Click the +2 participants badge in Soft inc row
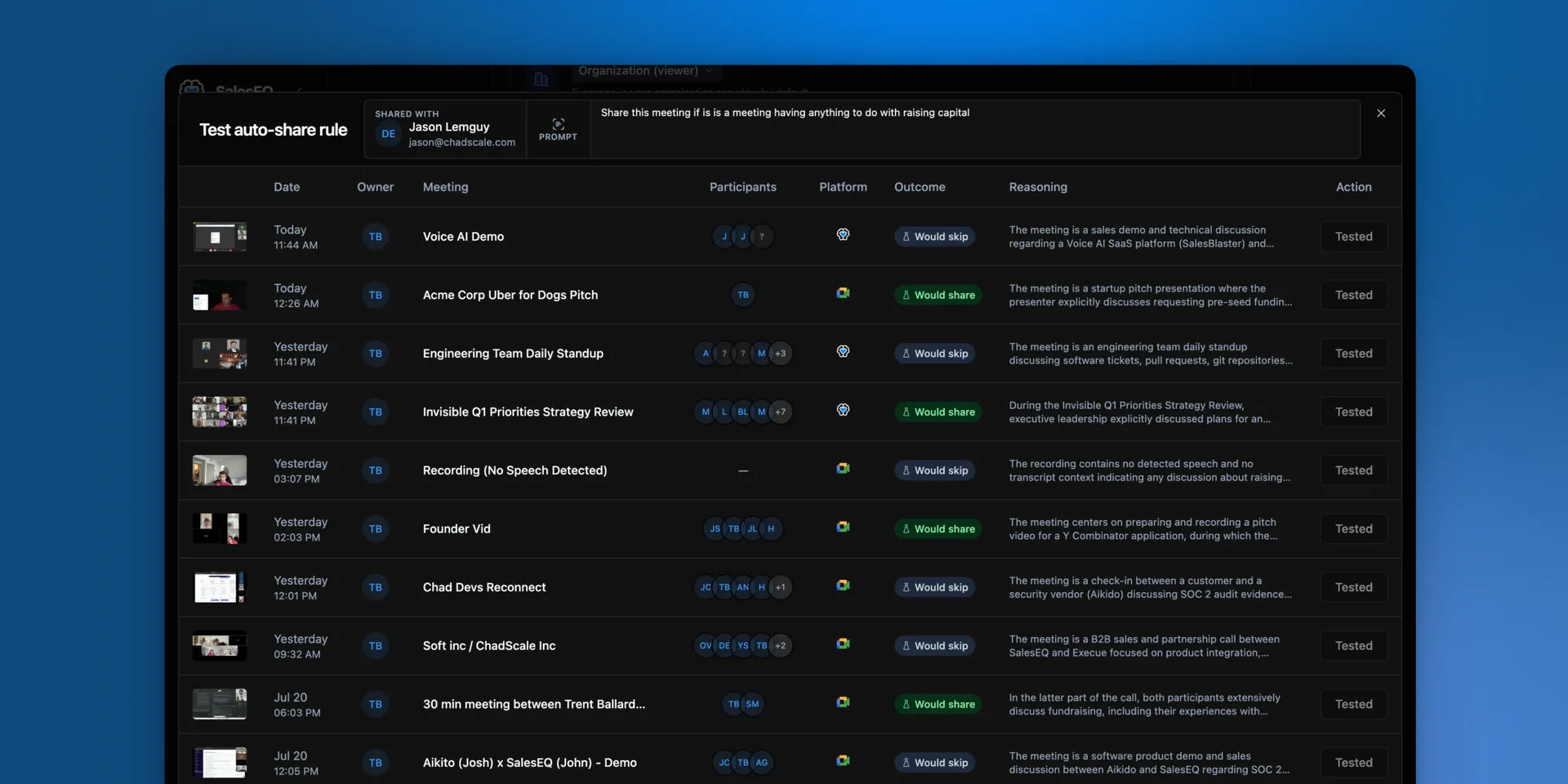Screen dimensions: 1568x784 tap(781, 646)
